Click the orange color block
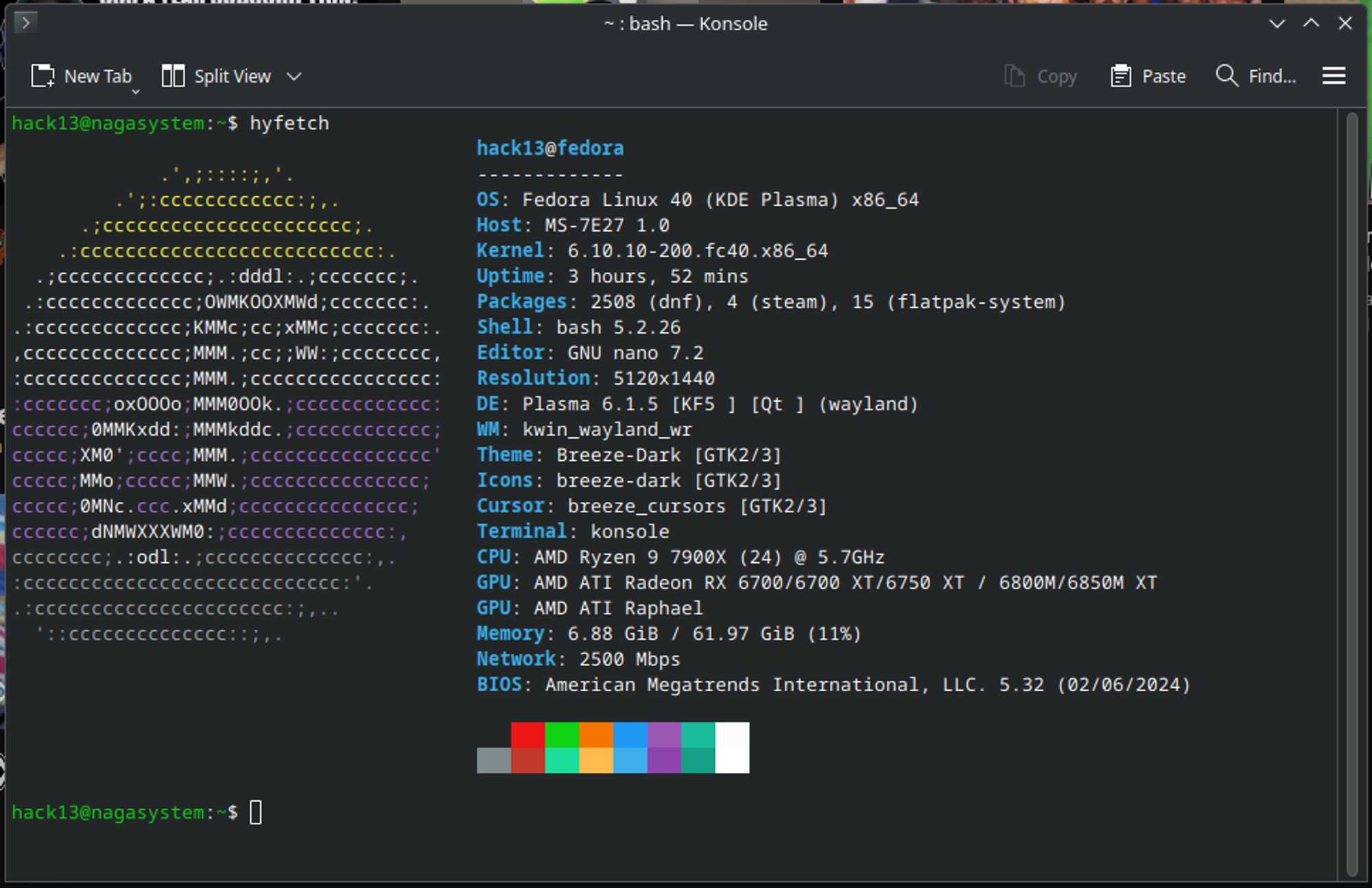1372x888 pixels. tap(595, 734)
